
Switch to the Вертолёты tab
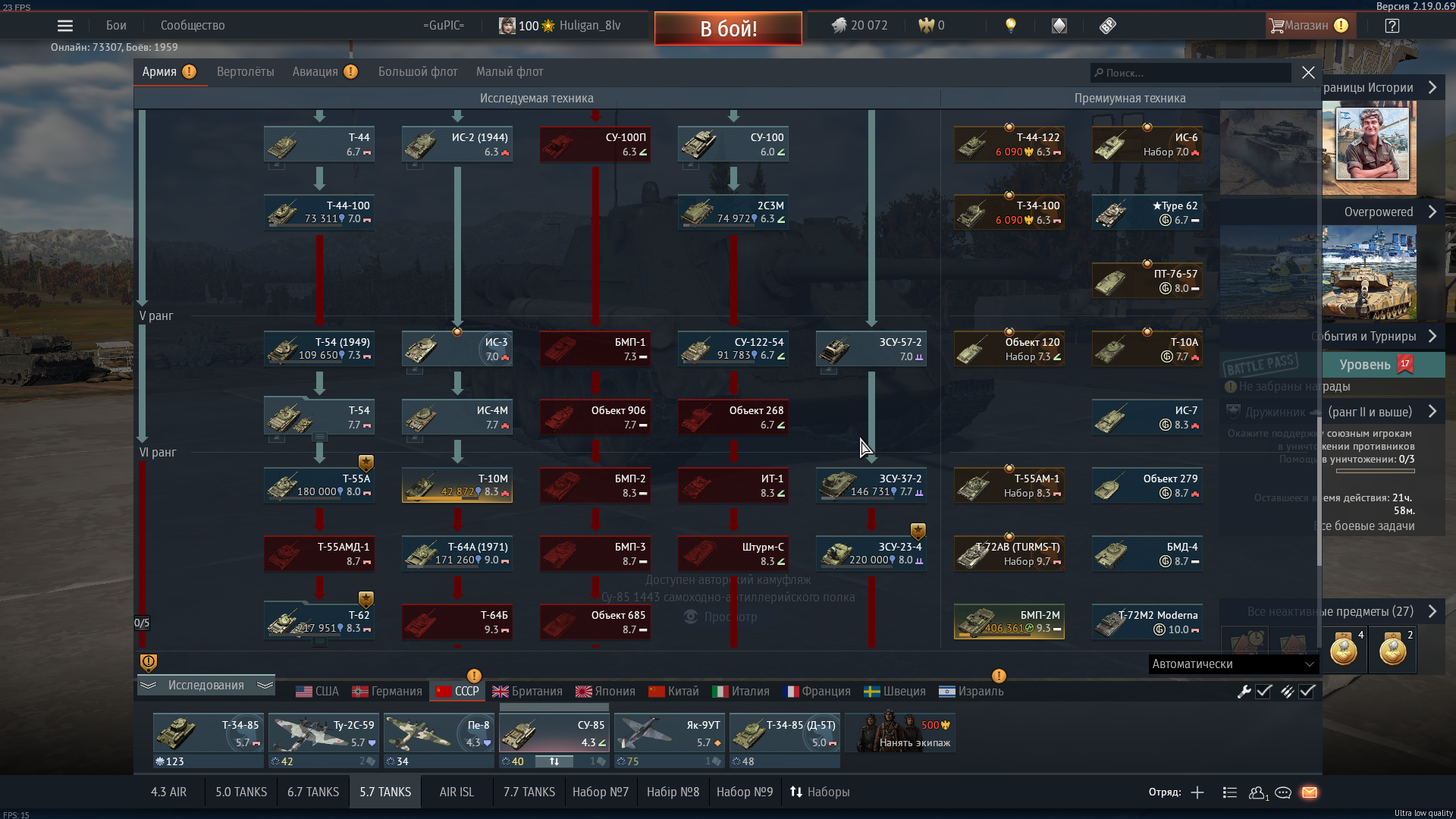click(x=246, y=72)
